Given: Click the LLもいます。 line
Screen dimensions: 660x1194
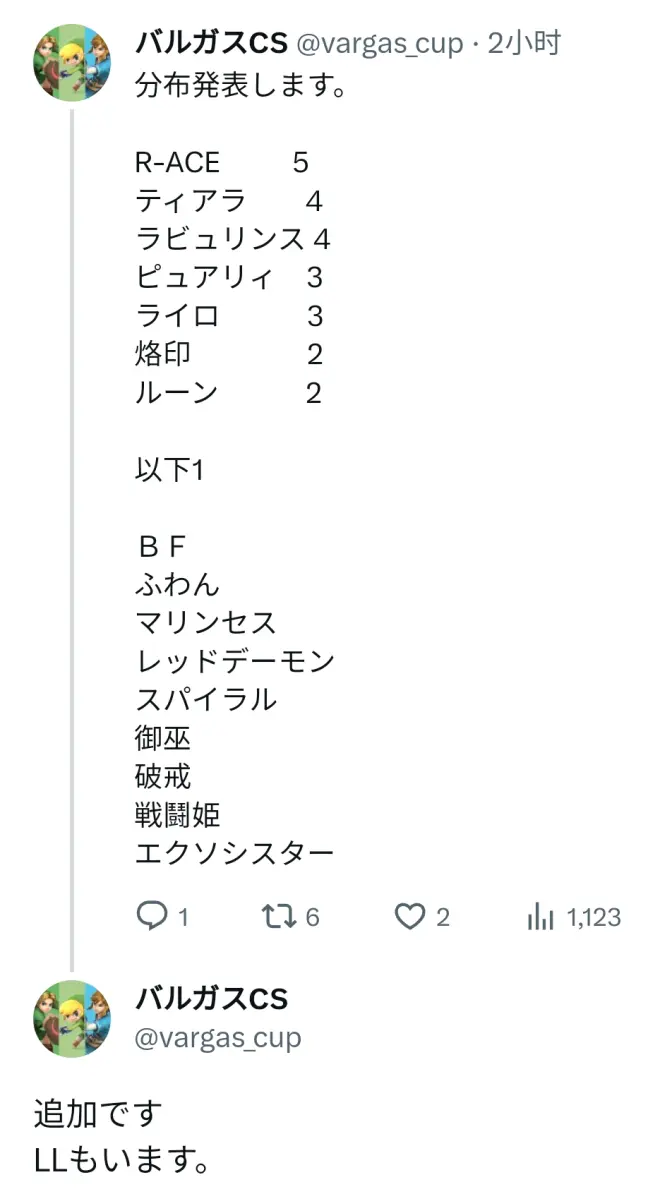Looking at the screenshot, I should [x=122, y=1160].
